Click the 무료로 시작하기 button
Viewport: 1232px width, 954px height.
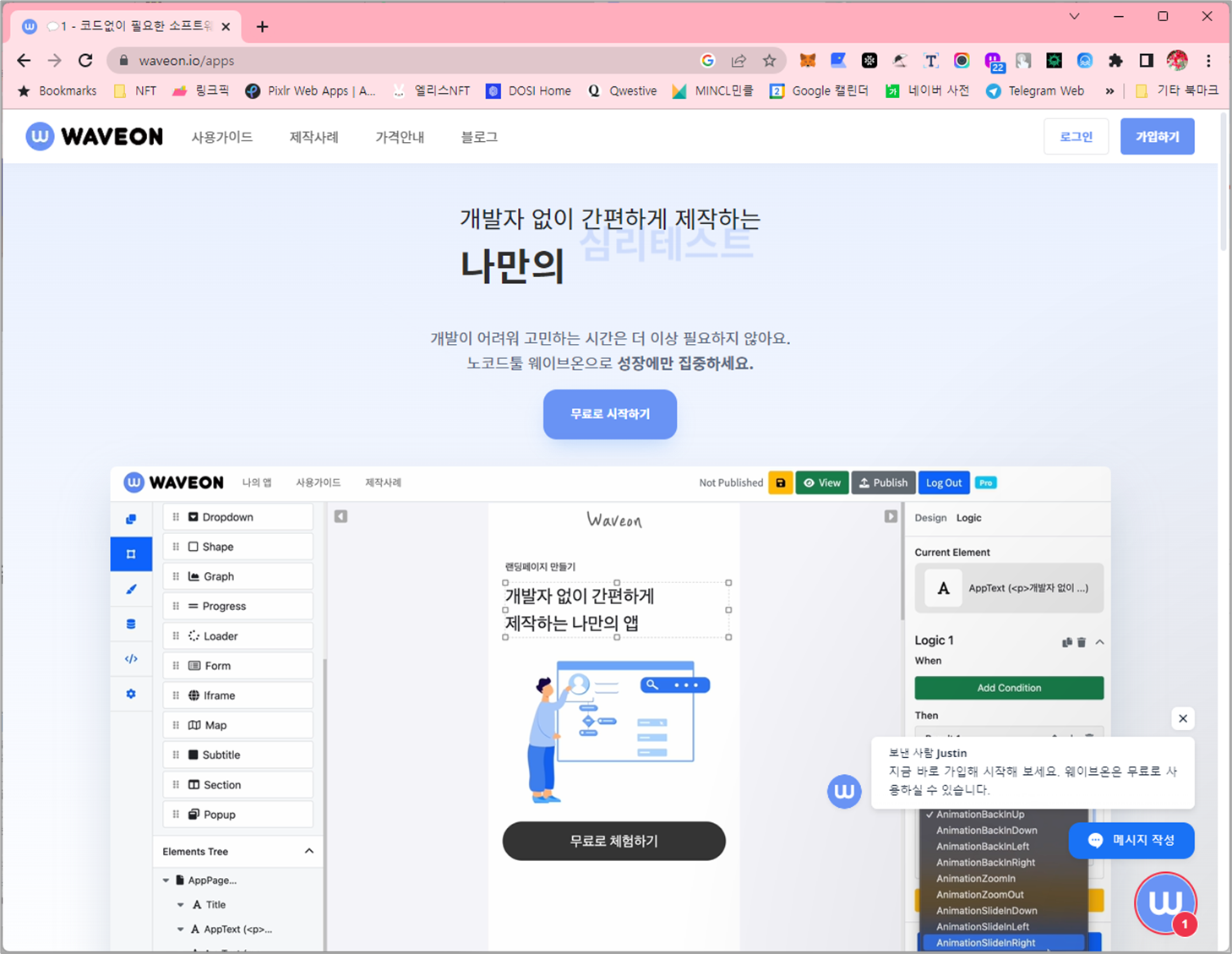pos(610,414)
